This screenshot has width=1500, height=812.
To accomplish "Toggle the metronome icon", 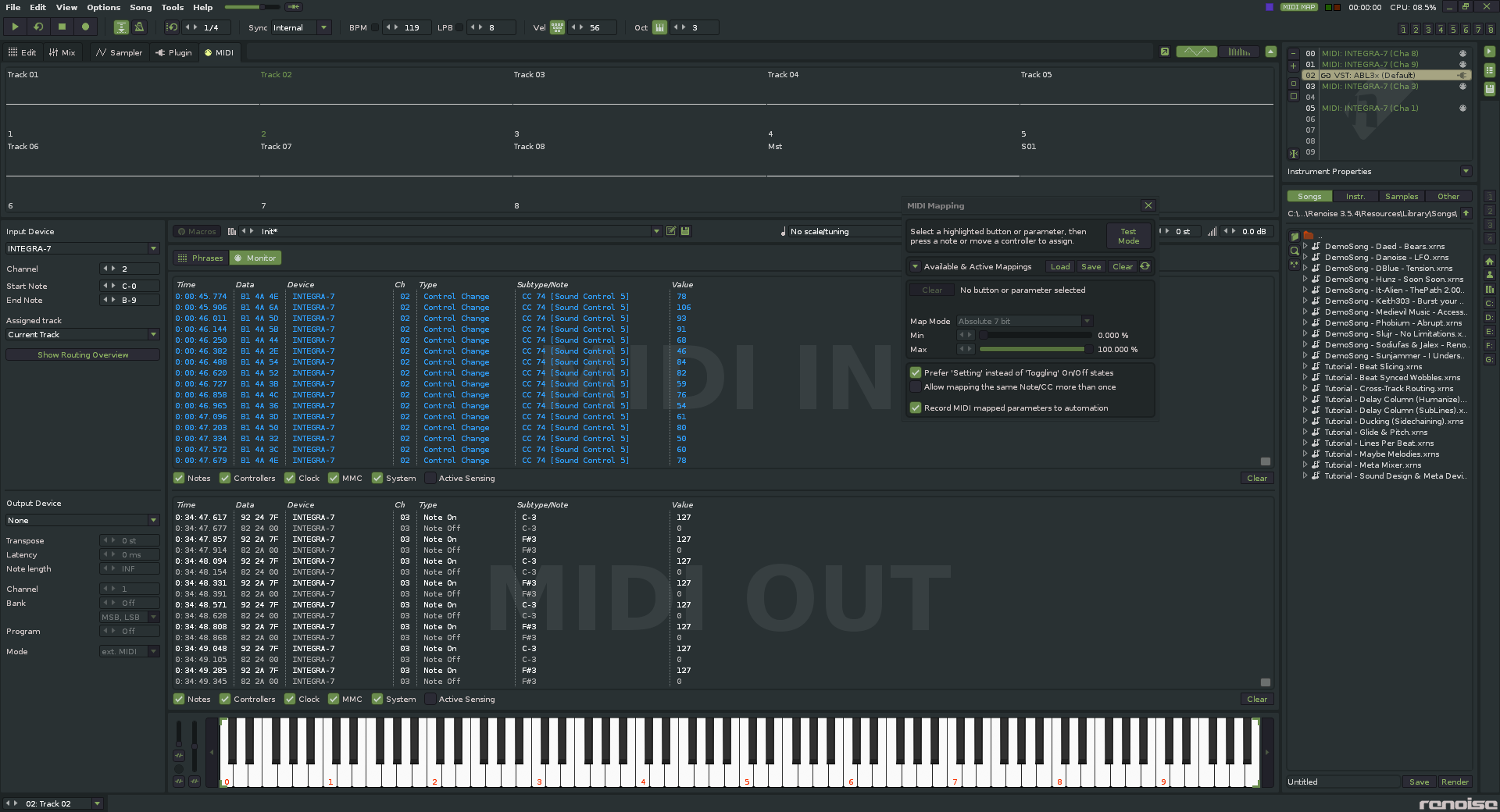I will tap(139, 27).
